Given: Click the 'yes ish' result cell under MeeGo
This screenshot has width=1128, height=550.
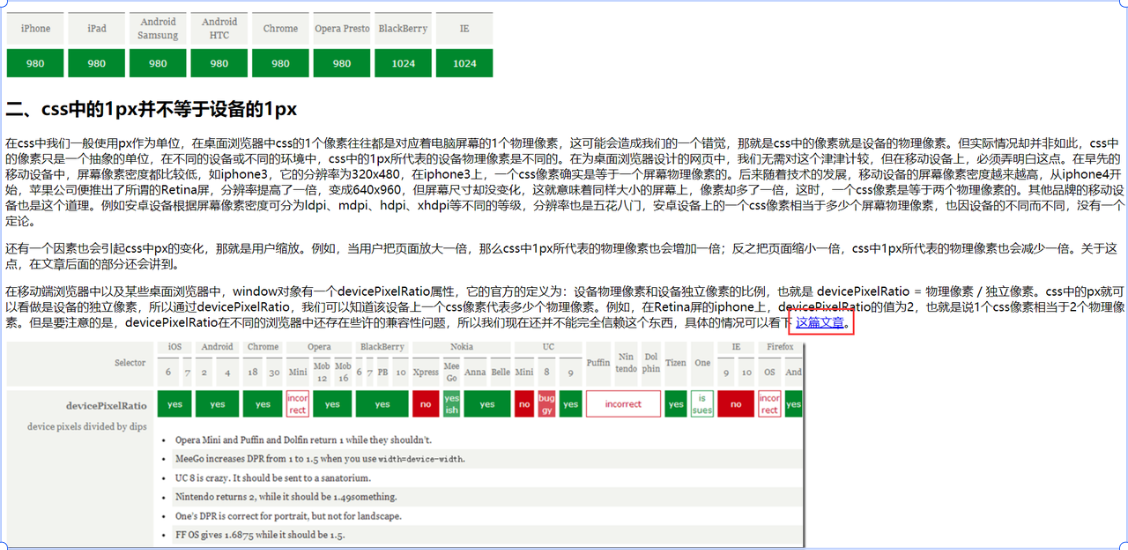Looking at the screenshot, I should pyautogui.click(x=452, y=404).
